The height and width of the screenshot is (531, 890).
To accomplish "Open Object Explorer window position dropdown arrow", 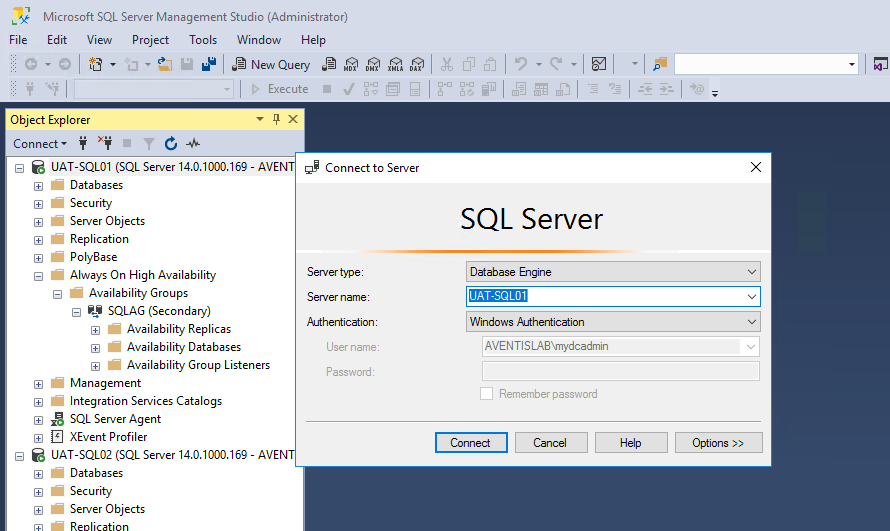I will [x=260, y=119].
